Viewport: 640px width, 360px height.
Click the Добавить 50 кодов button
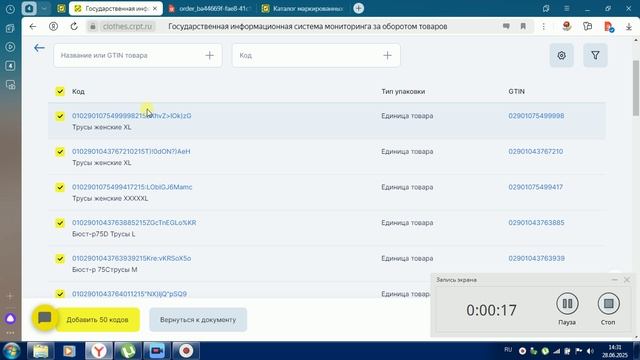(x=98, y=320)
